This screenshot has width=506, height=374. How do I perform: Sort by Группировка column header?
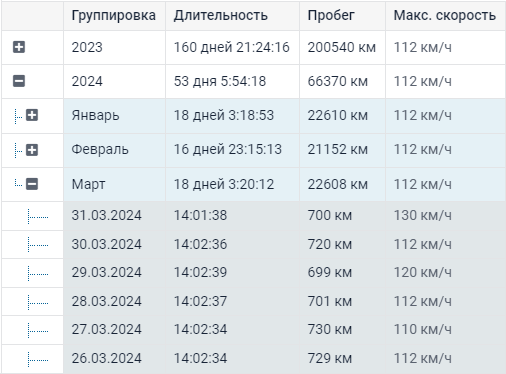pos(114,15)
